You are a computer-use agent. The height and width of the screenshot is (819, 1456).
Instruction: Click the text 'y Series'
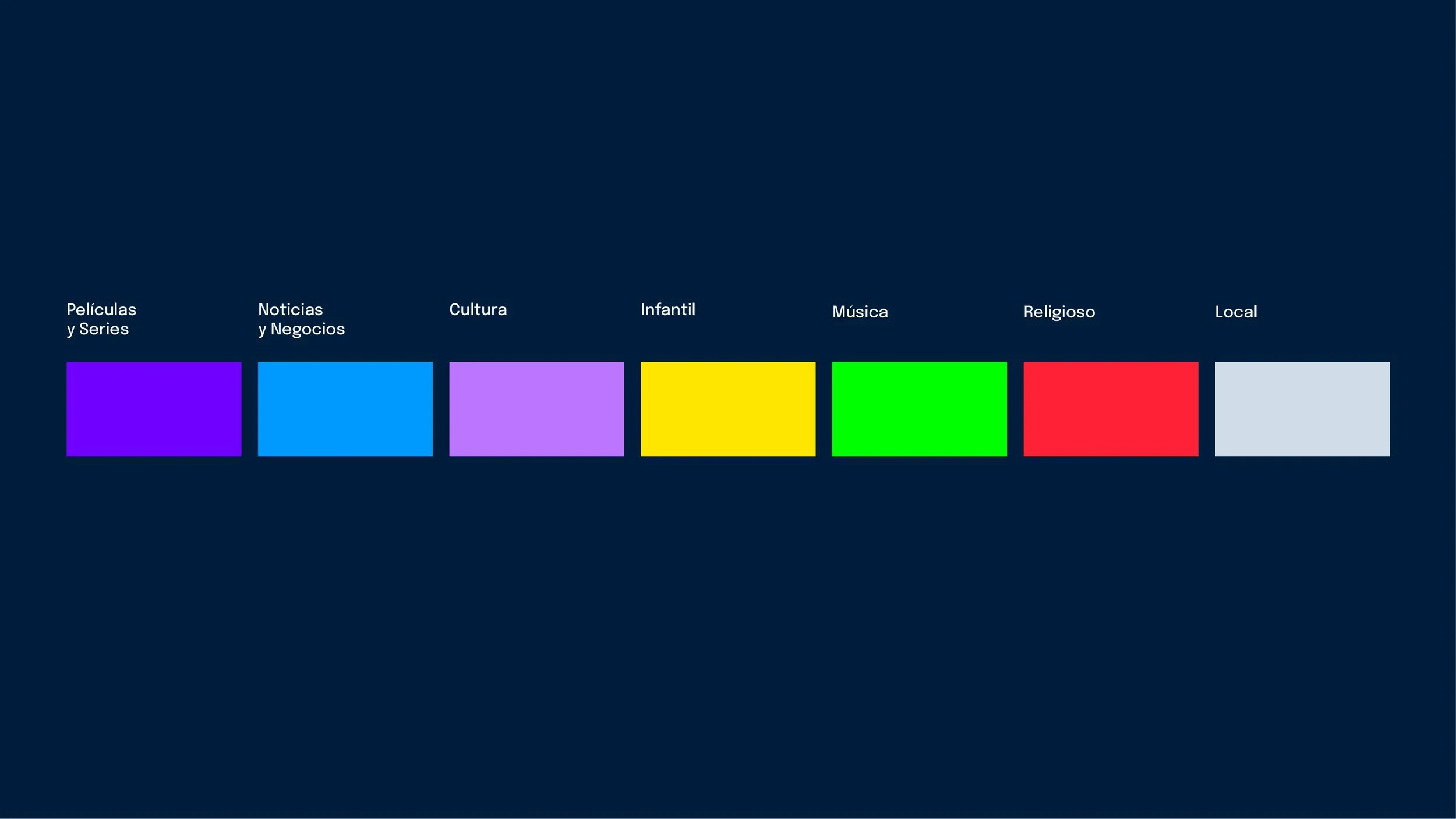(x=97, y=329)
